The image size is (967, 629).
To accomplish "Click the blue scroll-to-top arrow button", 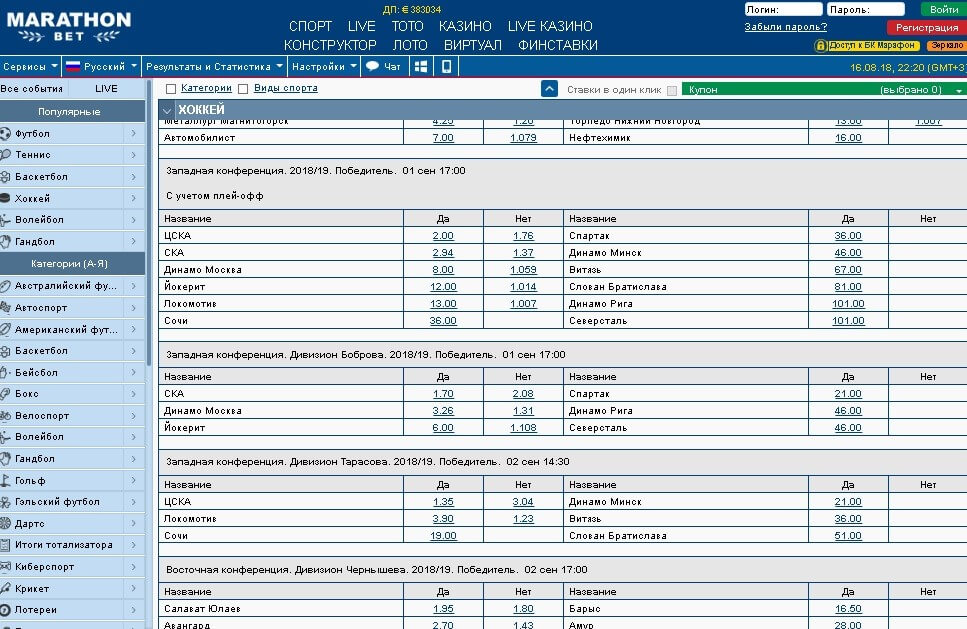I will [x=549, y=89].
